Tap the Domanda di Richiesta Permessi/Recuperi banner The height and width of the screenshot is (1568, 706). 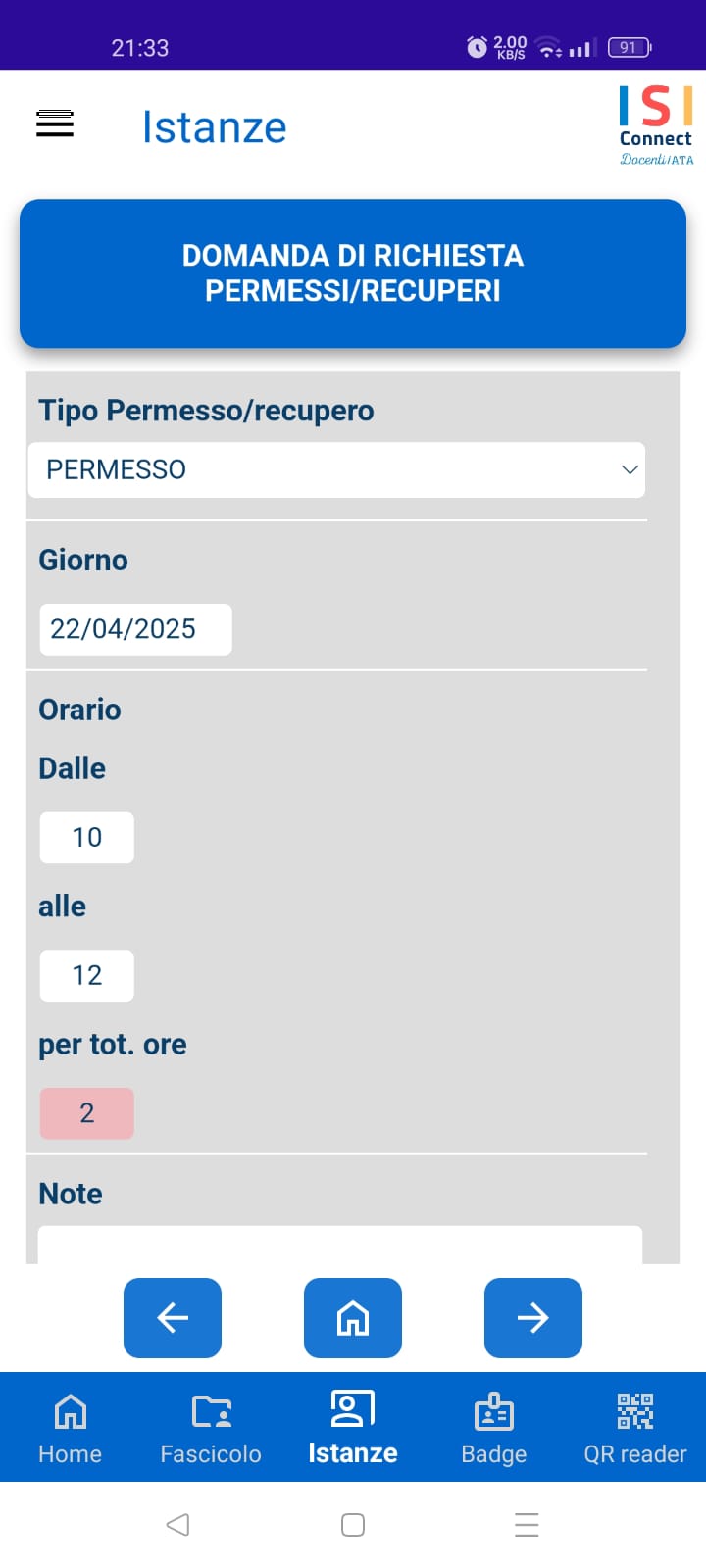[x=353, y=273]
